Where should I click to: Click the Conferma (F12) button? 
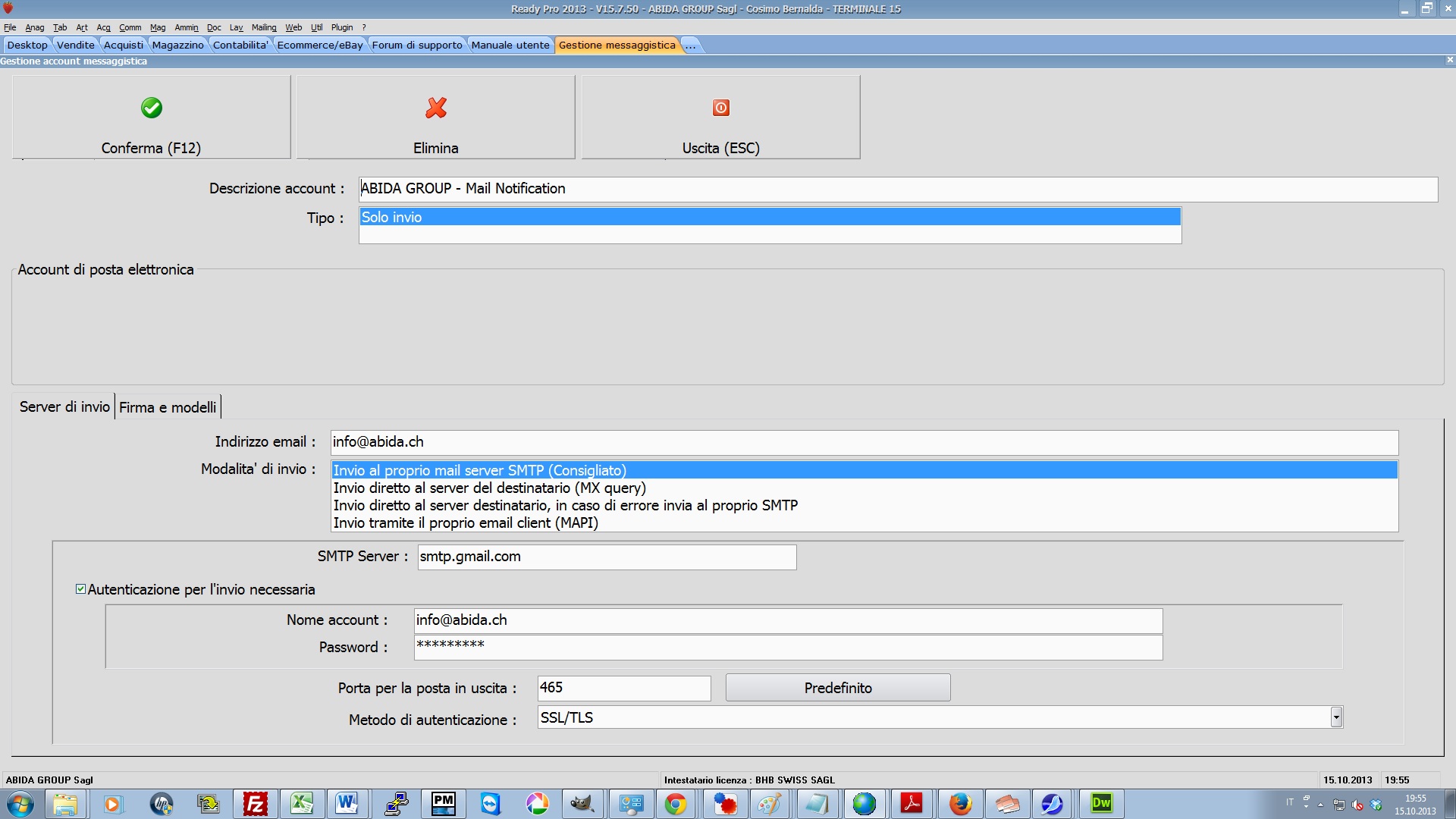point(152,117)
